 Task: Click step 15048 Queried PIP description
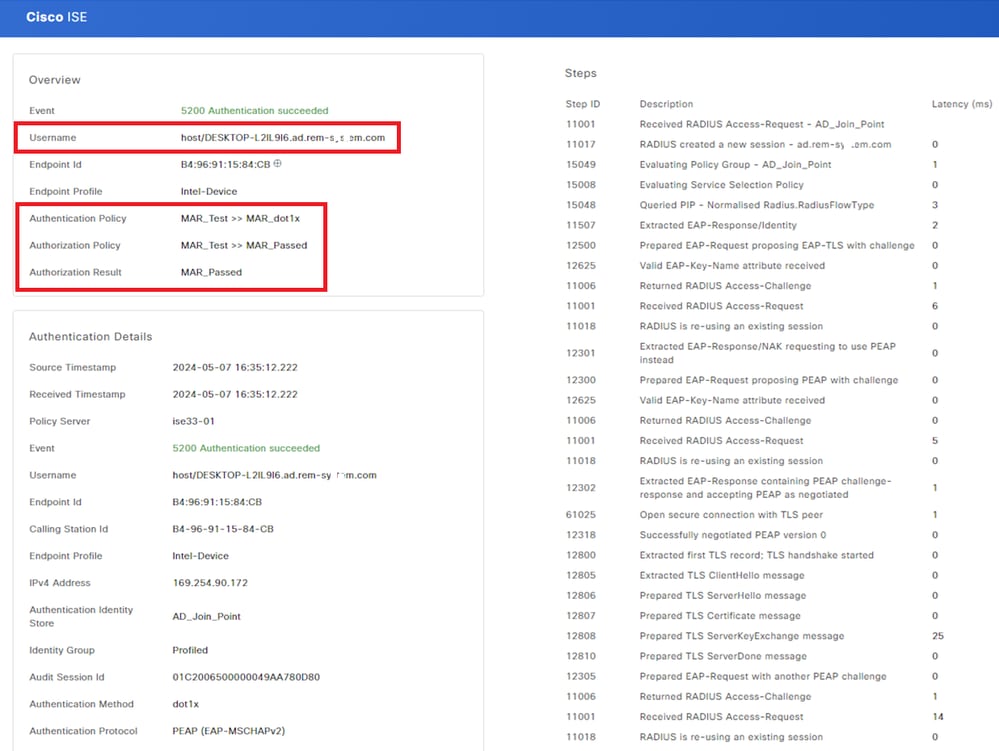(756, 205)
